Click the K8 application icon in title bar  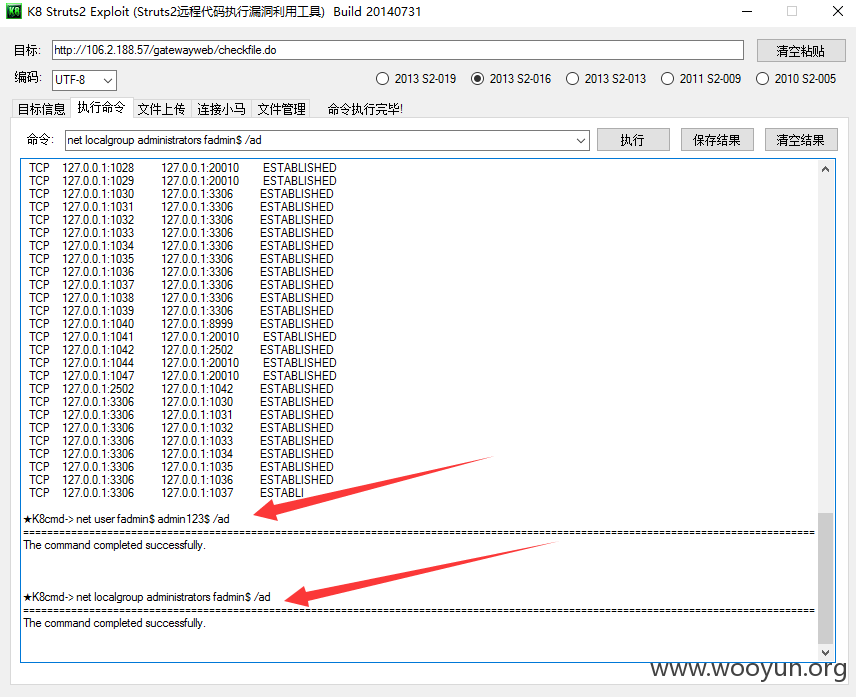coord(14,11)
